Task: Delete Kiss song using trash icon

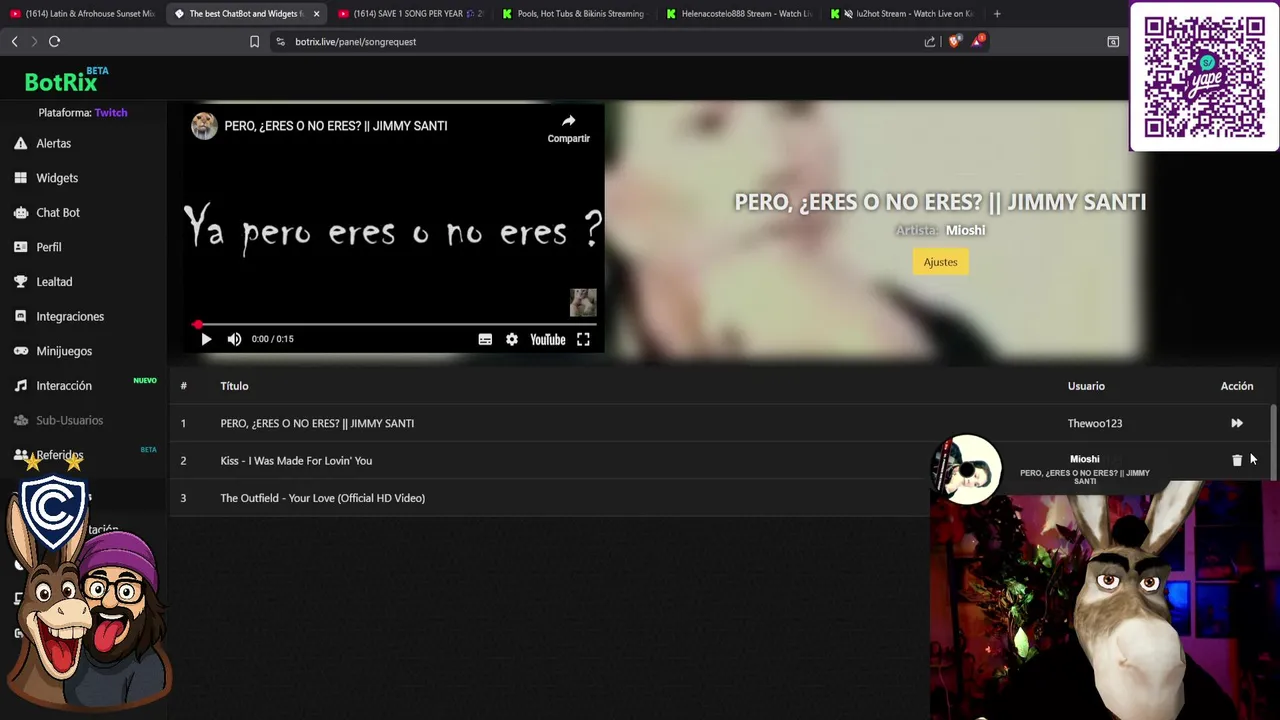Action: coord(1237,460)
